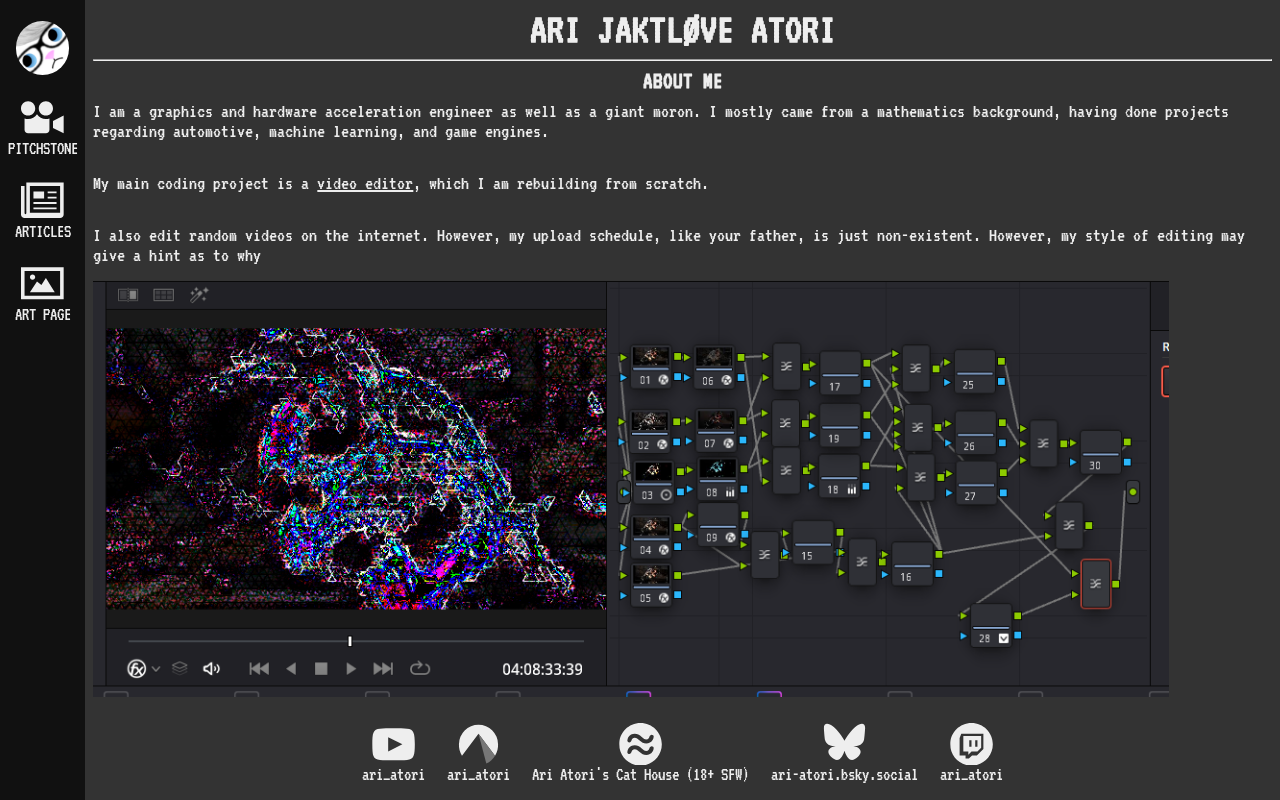Click the 04:08:33:39 timecode in the image
Viewport: 1280px width, 800px height.
[542, 669]
